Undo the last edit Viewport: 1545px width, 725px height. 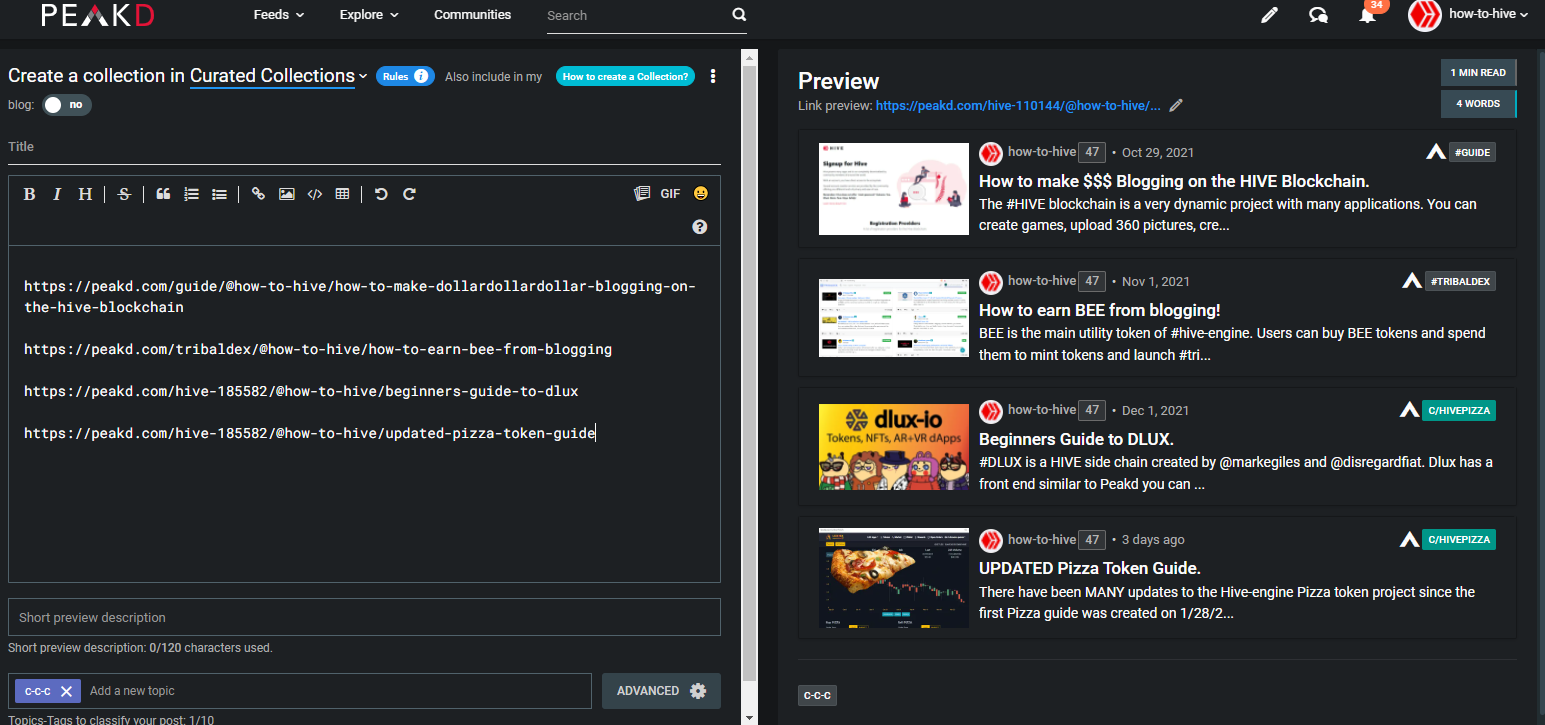tap(381, 194)
